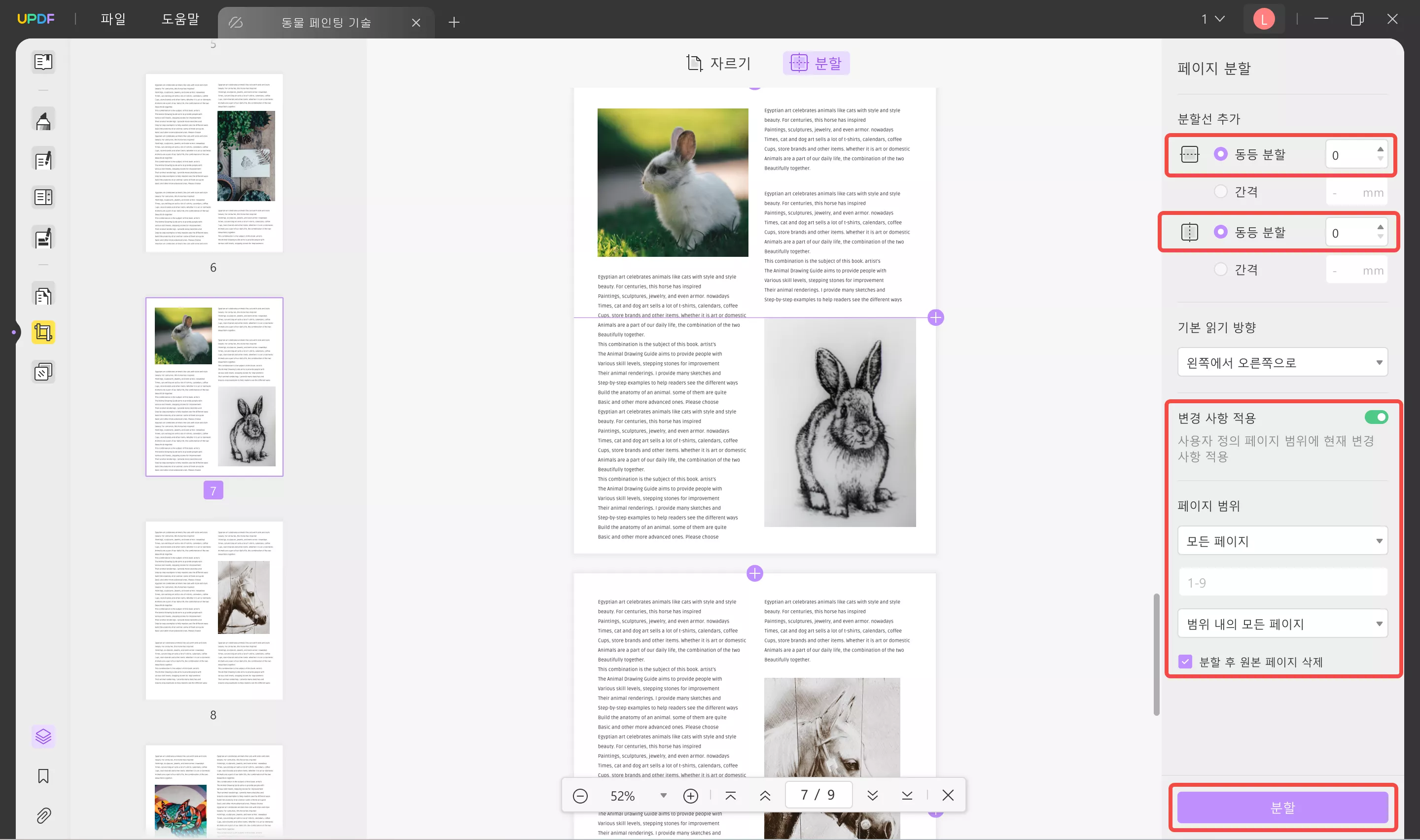Jump to first page arrow icon
This screenshot has width=1420, height=840.
coord(731,796)
